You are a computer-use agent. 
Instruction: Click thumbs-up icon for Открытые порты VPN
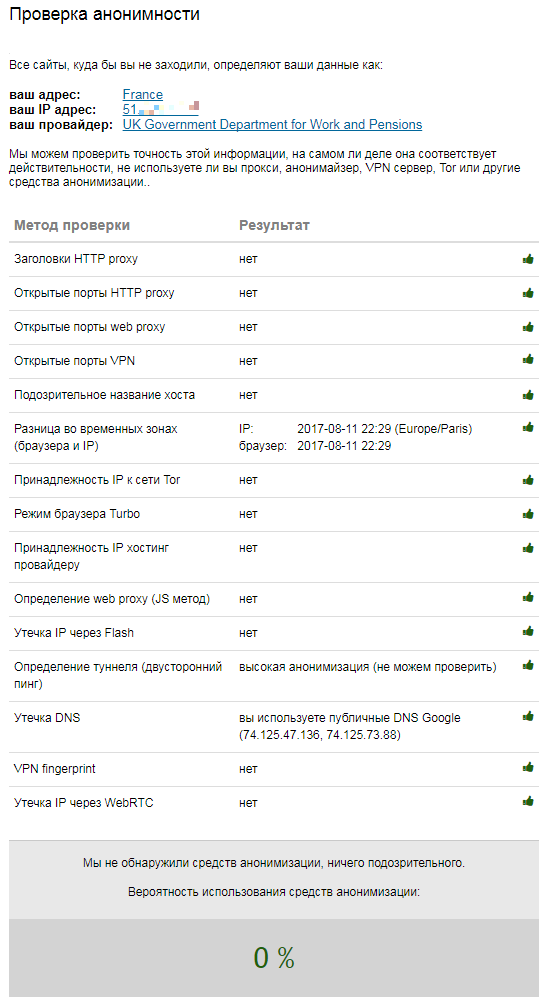pos(528,359)
